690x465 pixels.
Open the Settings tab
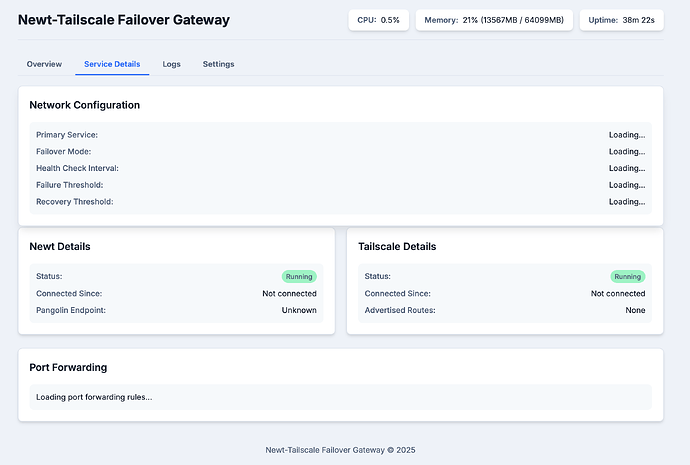pos(218,64)
